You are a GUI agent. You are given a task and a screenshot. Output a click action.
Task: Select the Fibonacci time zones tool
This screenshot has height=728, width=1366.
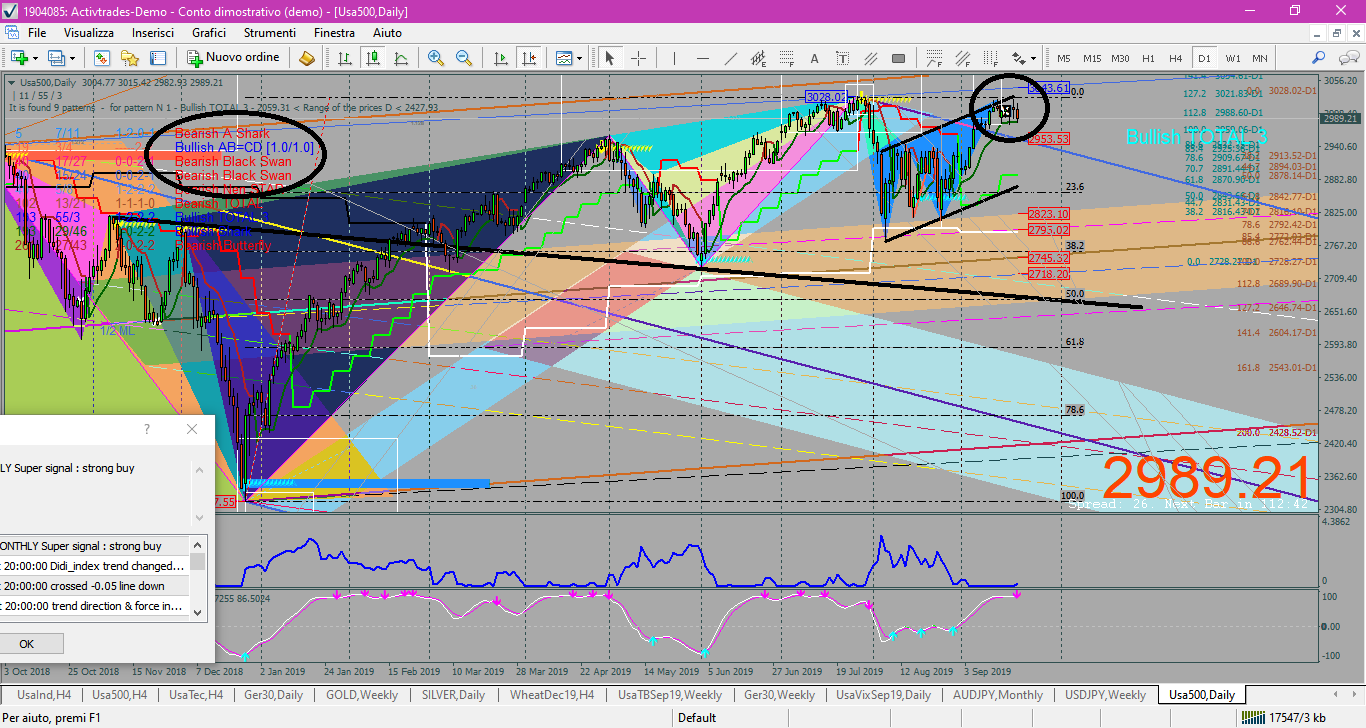990,58
